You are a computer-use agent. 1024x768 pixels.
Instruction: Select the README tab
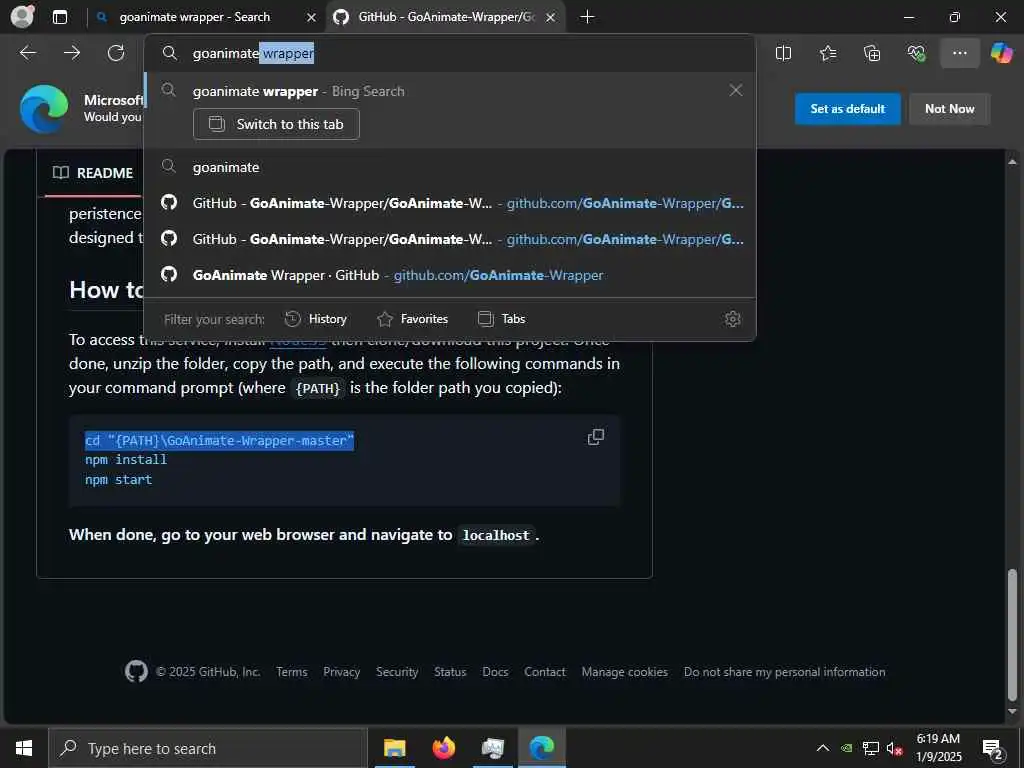click(93, 173)
